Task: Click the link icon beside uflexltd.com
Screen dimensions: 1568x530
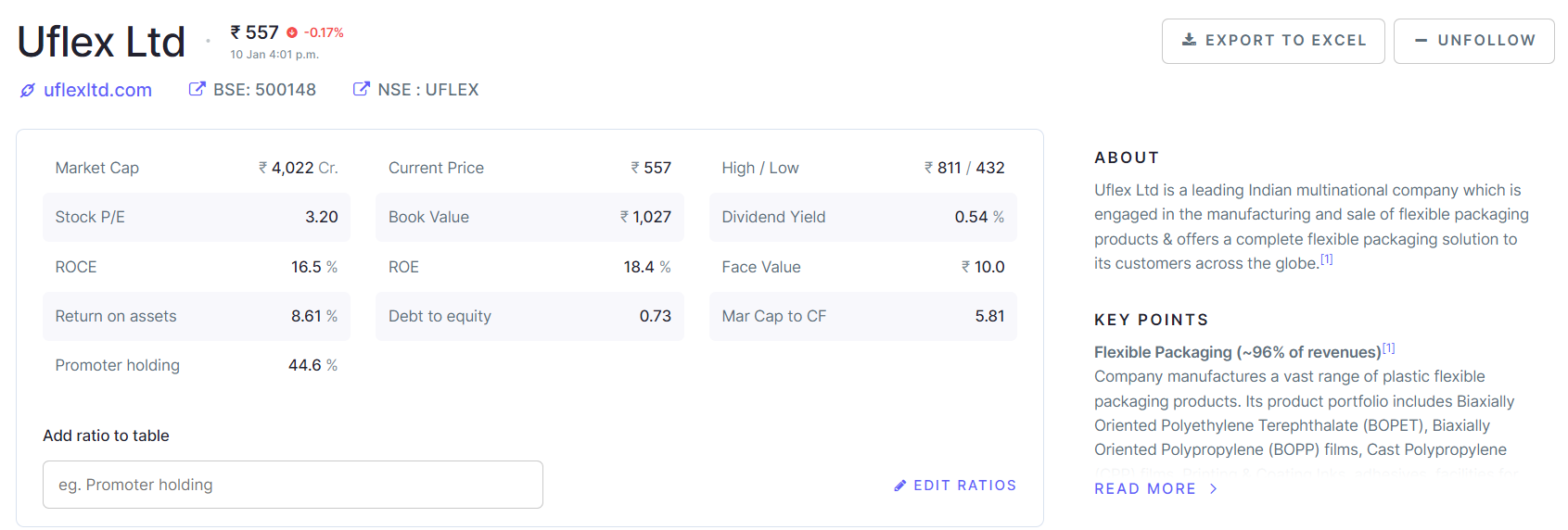Action: click(x=28, y=90)
